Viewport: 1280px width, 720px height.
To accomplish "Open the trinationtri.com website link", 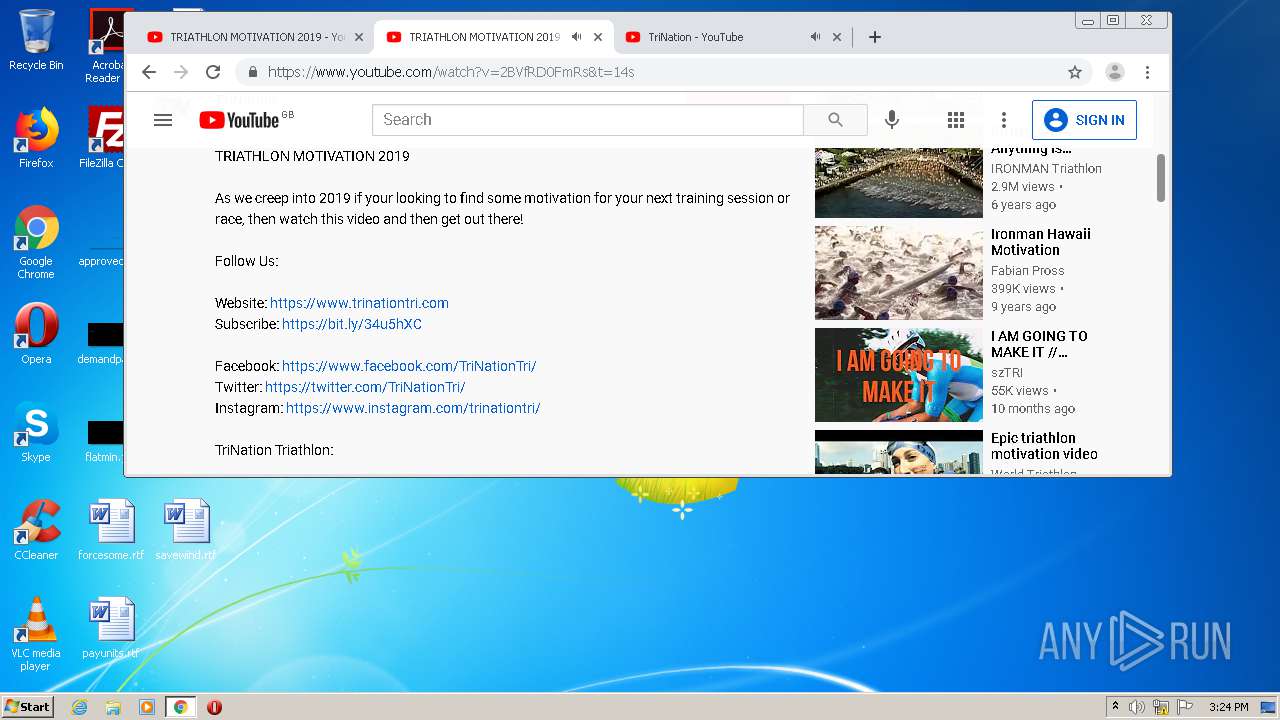I will [x=359, y=303].
